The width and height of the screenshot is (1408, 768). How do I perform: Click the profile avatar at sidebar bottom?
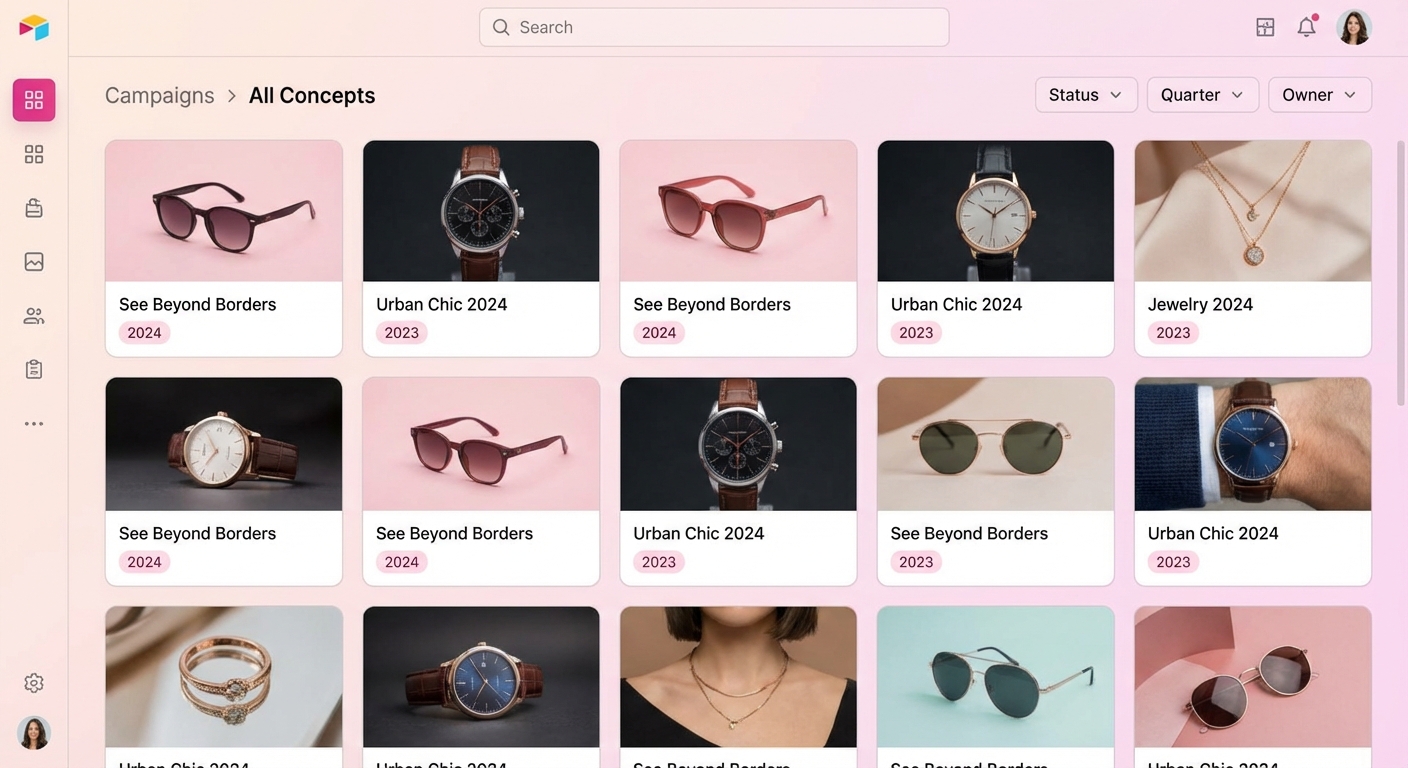click(34, 733)
